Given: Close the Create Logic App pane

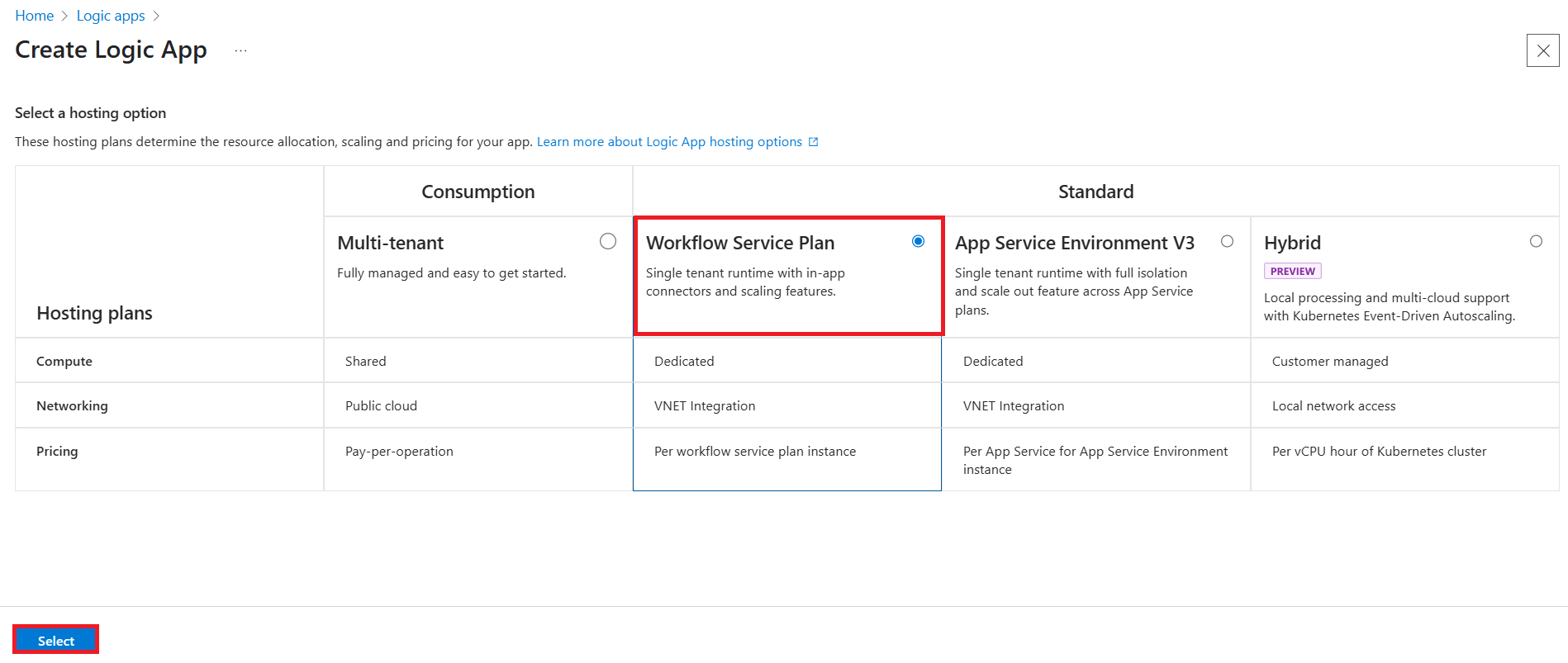Looking at the screenshot, I should click(1542, 50).
